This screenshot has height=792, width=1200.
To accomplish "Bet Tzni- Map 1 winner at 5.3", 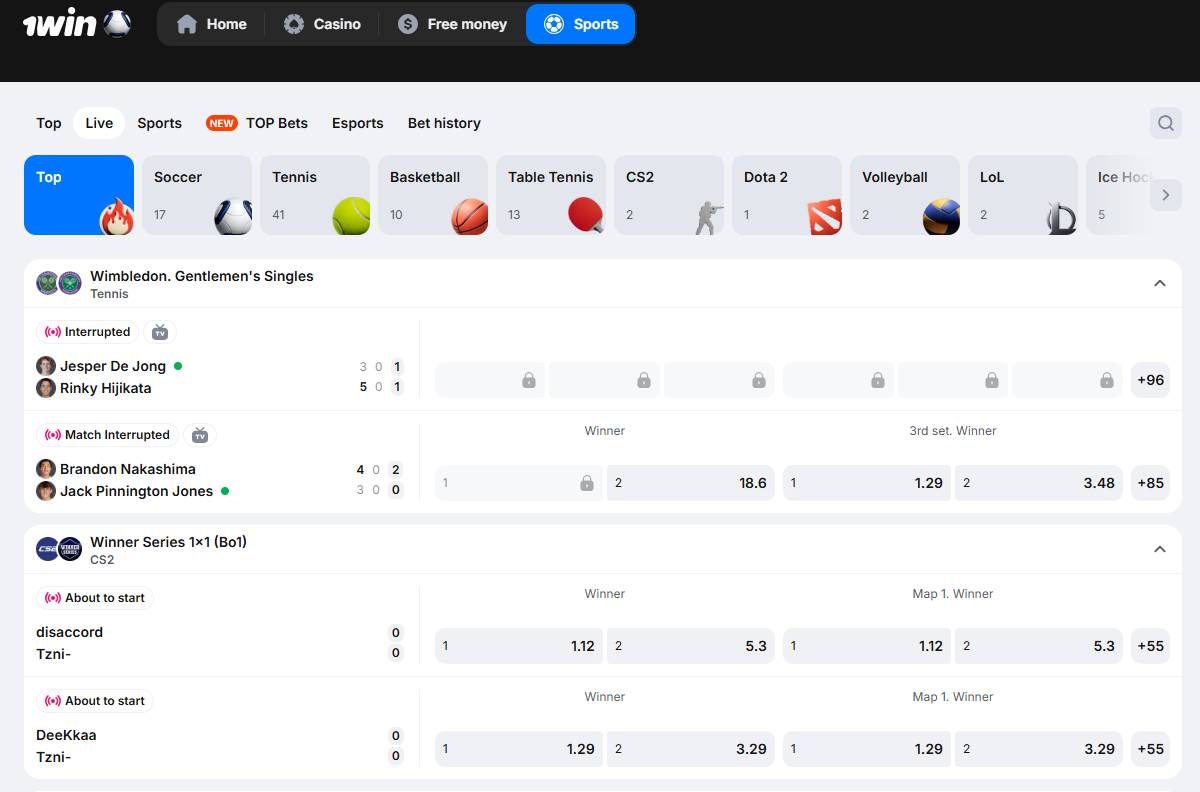I will click(x=1039, y=646).
